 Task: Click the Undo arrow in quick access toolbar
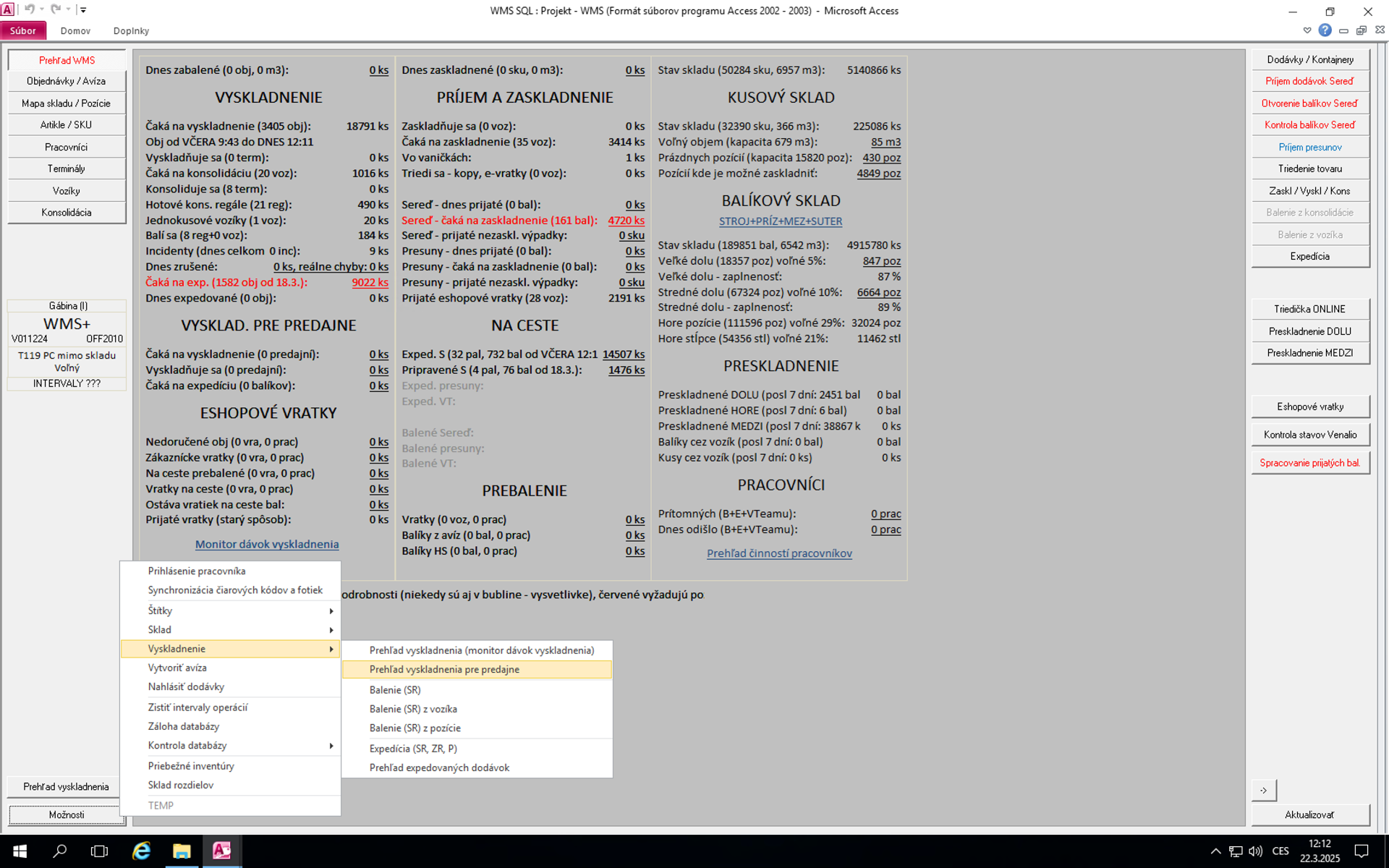point(30,9)
